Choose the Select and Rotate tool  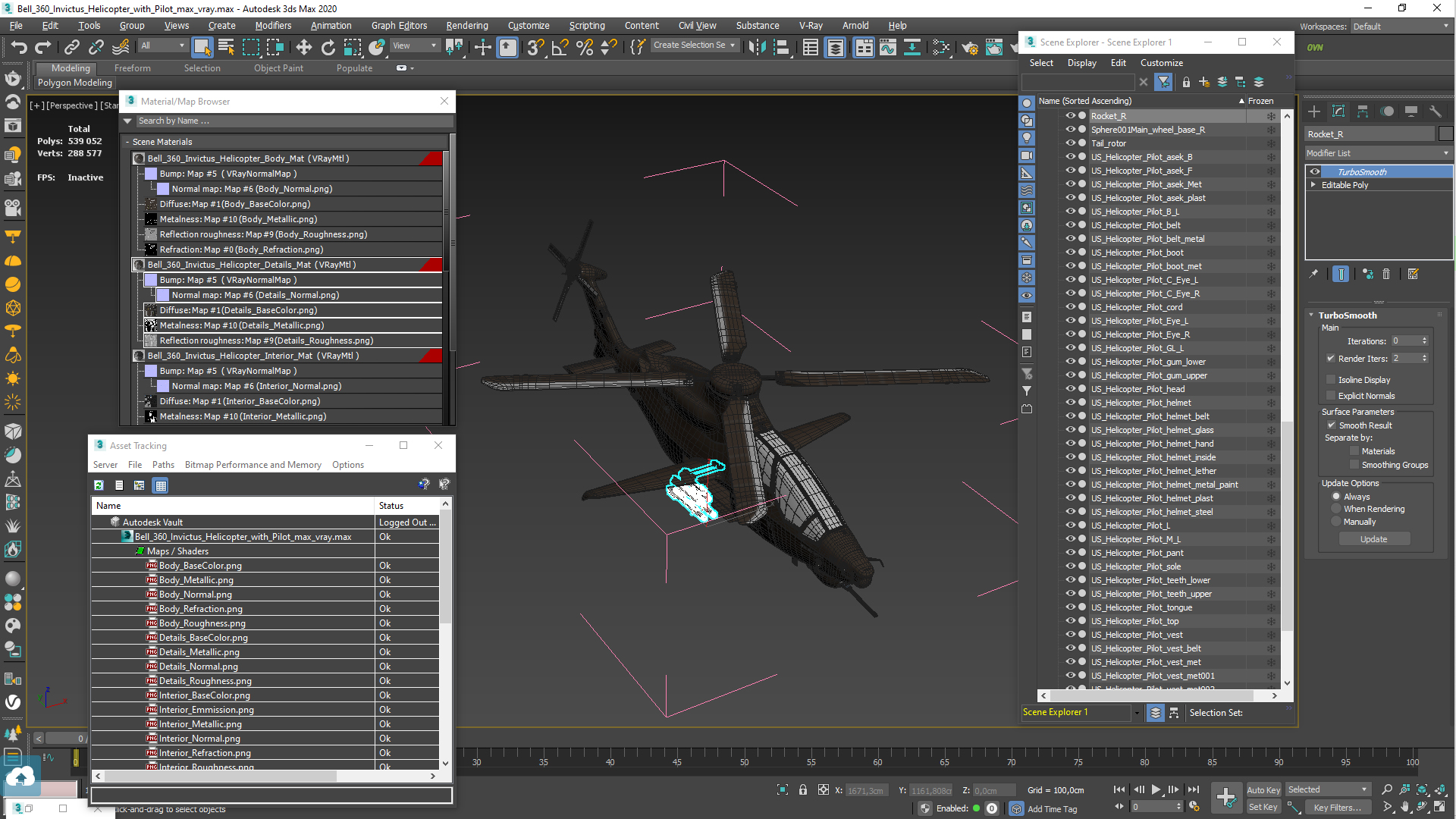[x=328, y=47]
